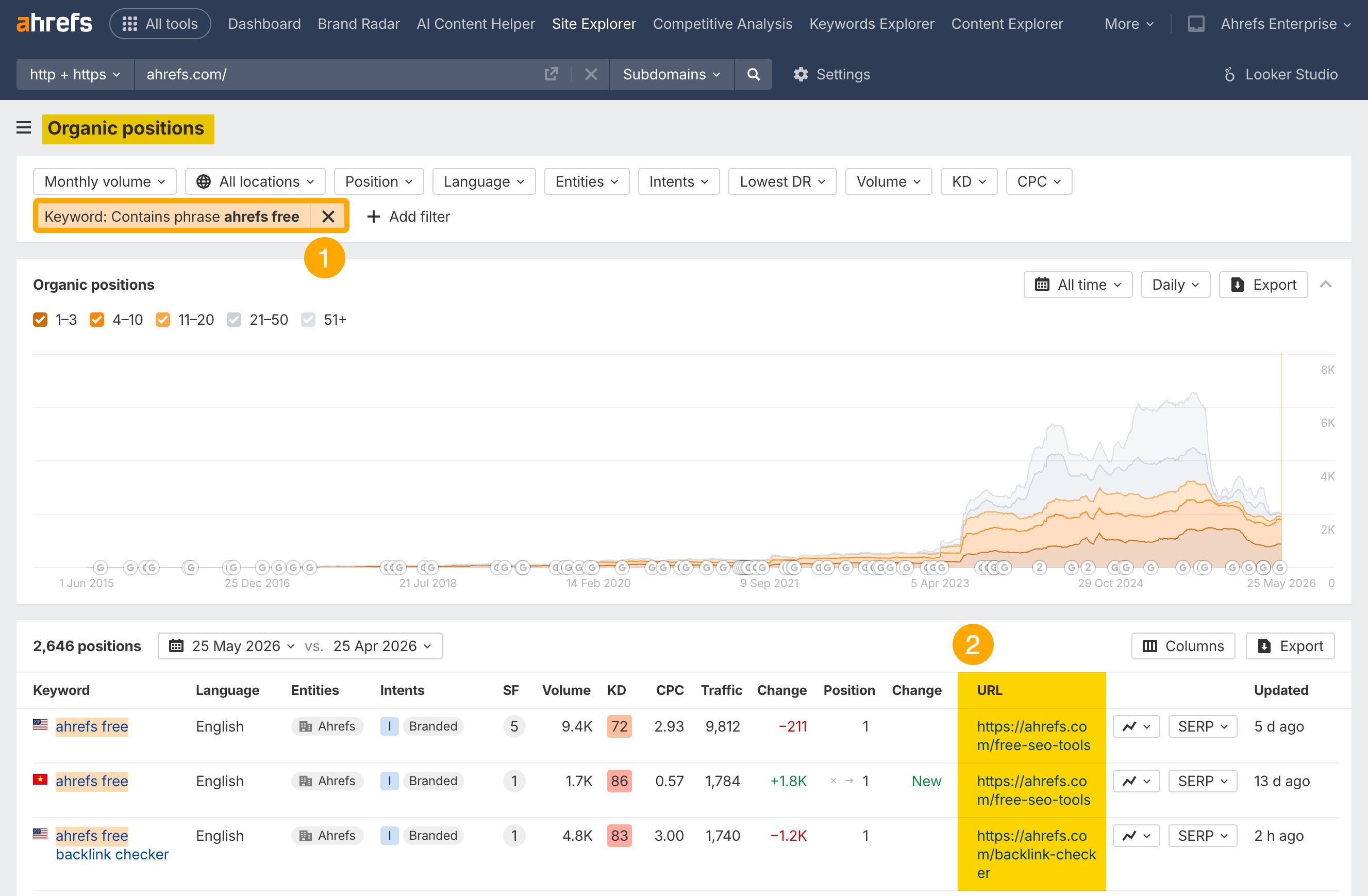Viewport: 1368px width, 896px height.
Task: Open history chart icon for 1.7K row
Action: pos(1137,781)
